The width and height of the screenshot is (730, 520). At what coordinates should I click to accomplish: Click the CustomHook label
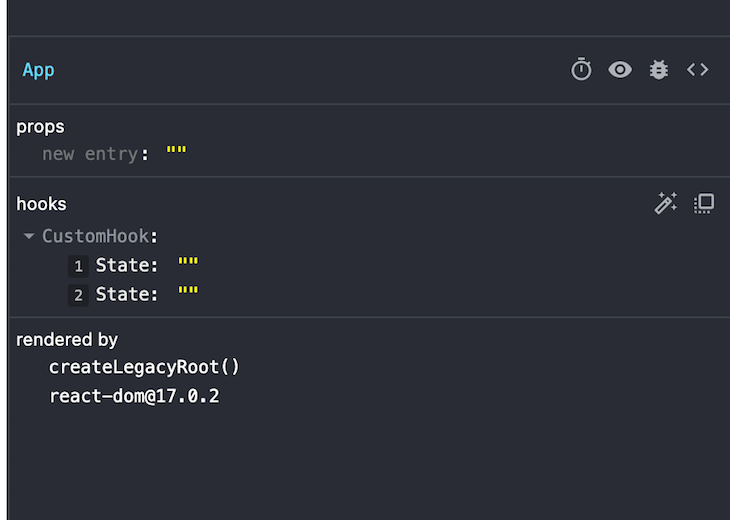pyautogui.click(x=95, y=236)
